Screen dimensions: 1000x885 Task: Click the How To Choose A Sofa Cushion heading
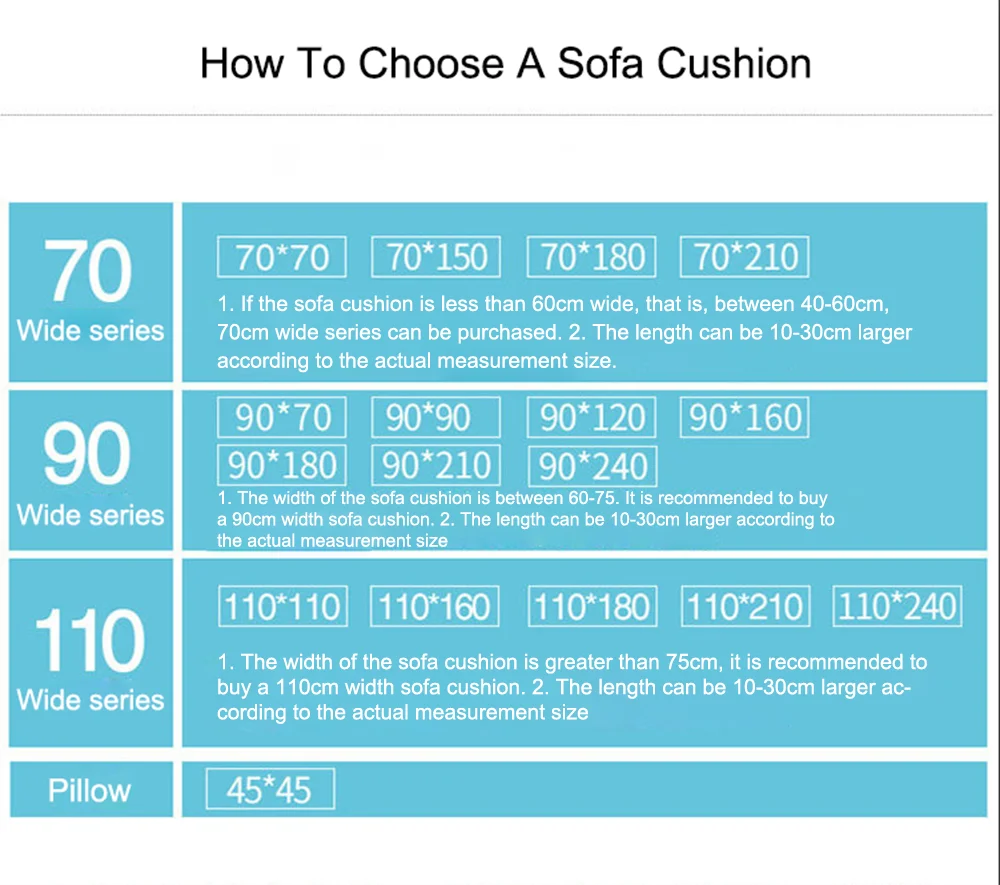[x=505, y=63]
